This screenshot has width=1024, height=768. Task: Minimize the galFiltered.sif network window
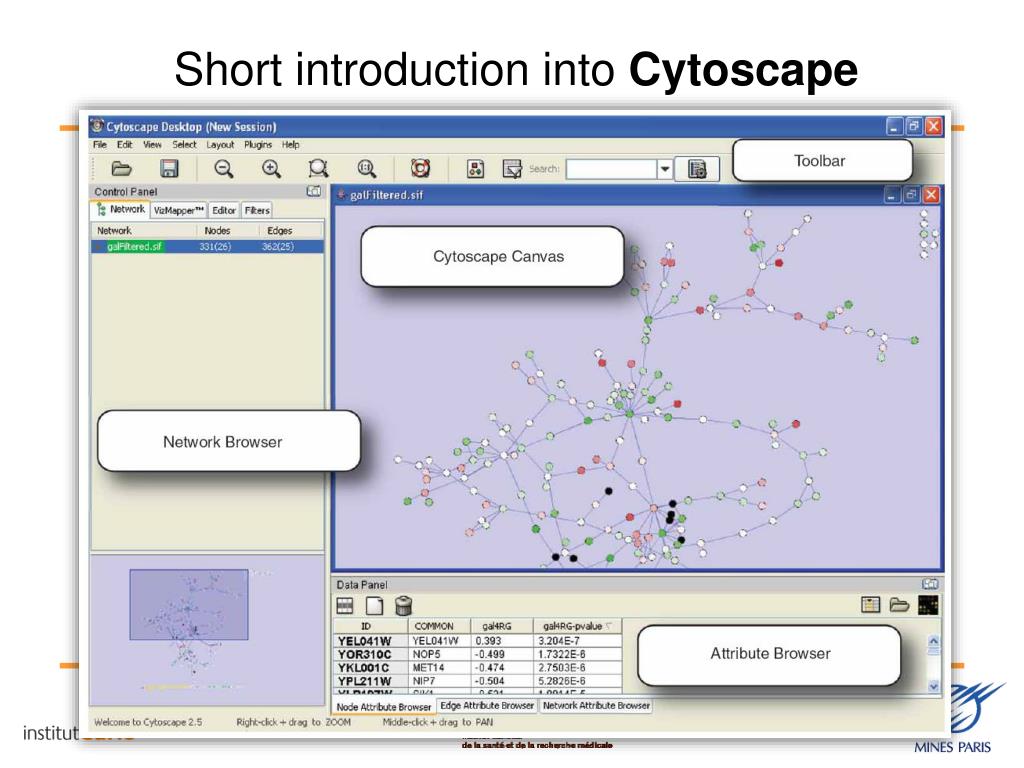pyautogui.click(x=892, y=195)
